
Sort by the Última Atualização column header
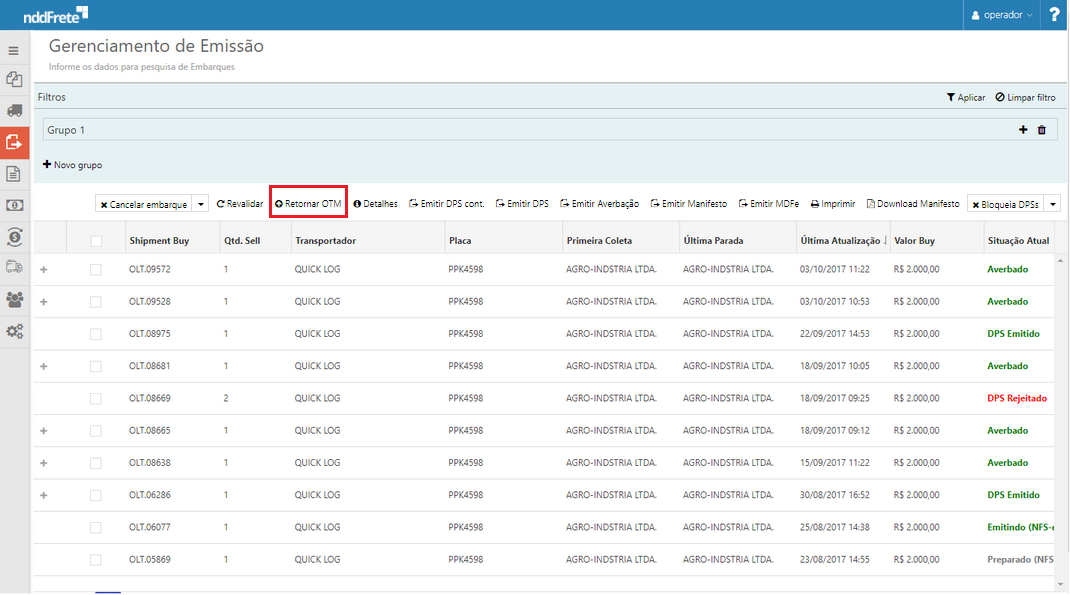tap(840, 241)
